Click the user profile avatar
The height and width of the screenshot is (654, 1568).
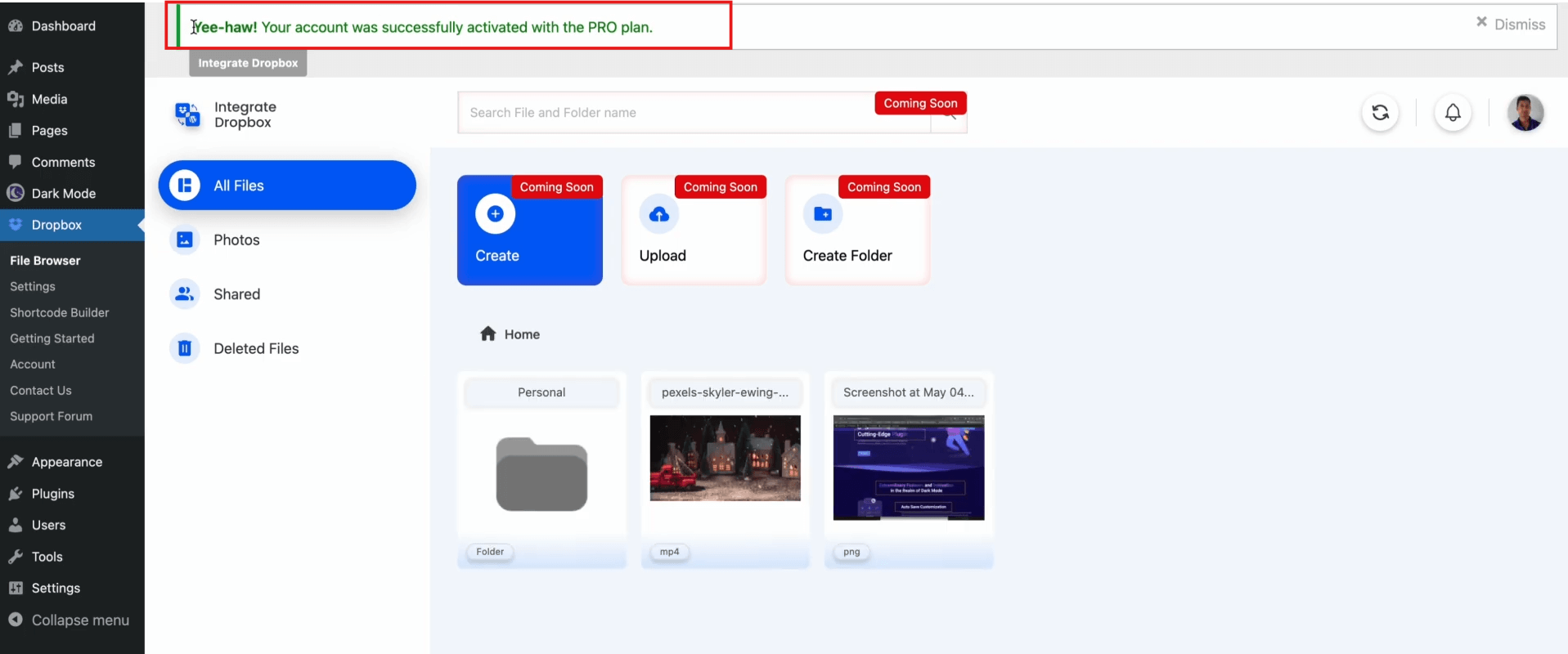[1525, 113]
